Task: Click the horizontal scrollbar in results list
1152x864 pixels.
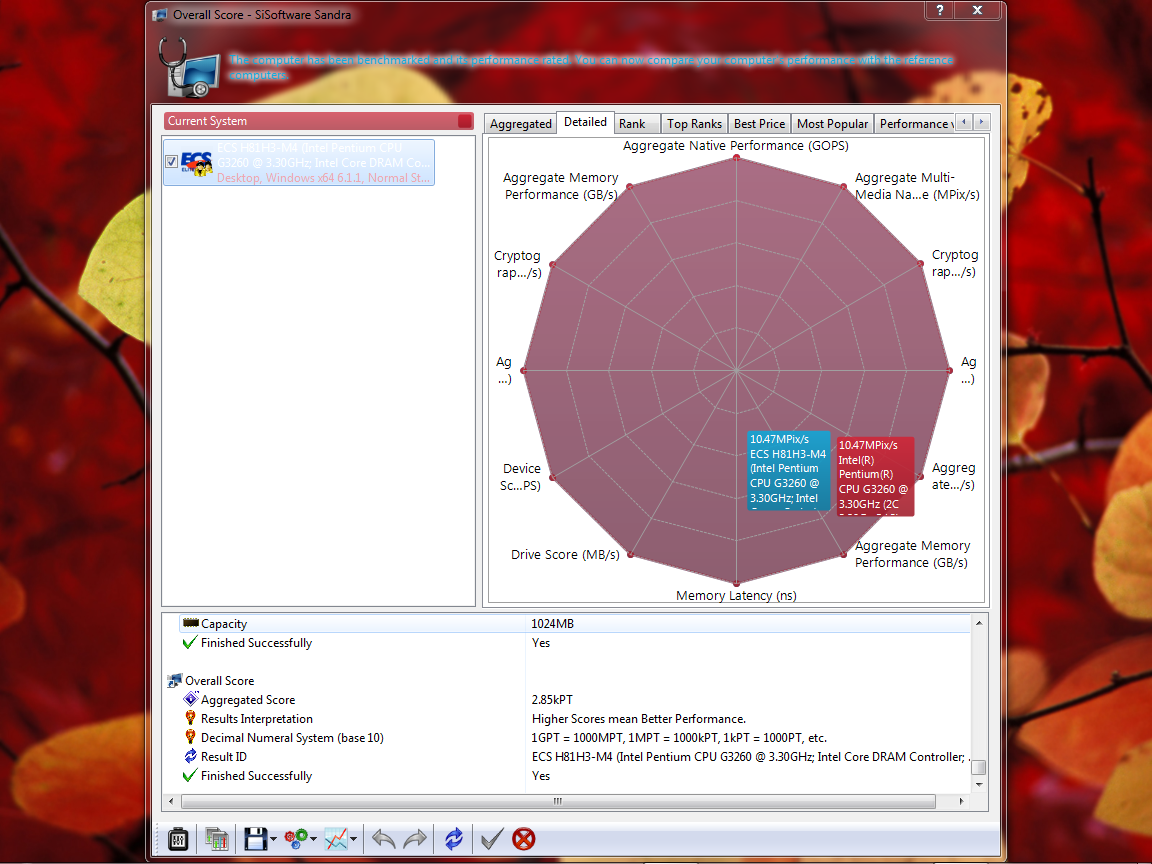Action: pyautogui.click(x=558, y=801)
